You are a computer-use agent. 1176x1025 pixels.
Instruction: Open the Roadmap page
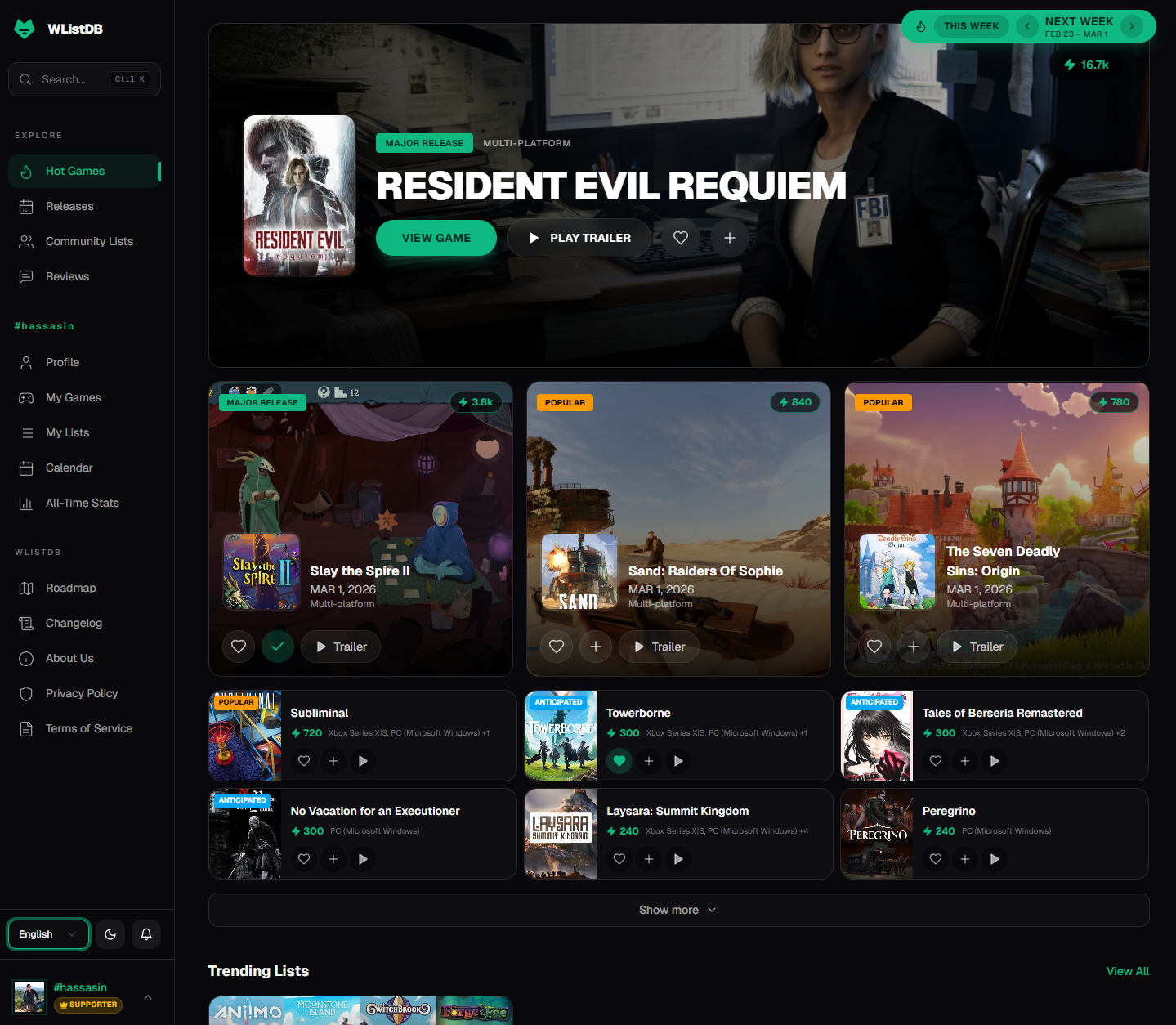tap(84, 588)
